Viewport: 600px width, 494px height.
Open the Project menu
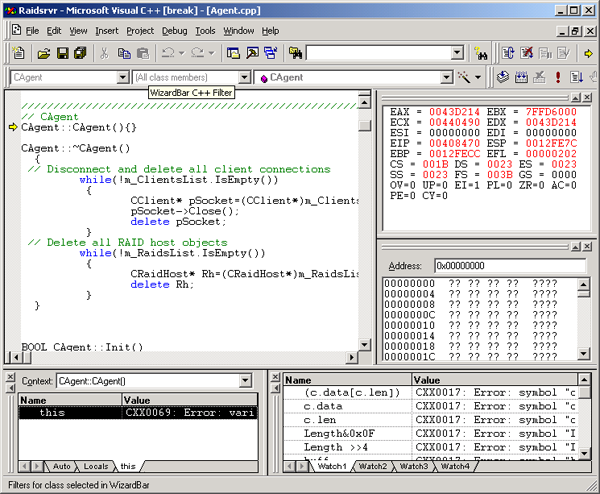tap(140, 31)
